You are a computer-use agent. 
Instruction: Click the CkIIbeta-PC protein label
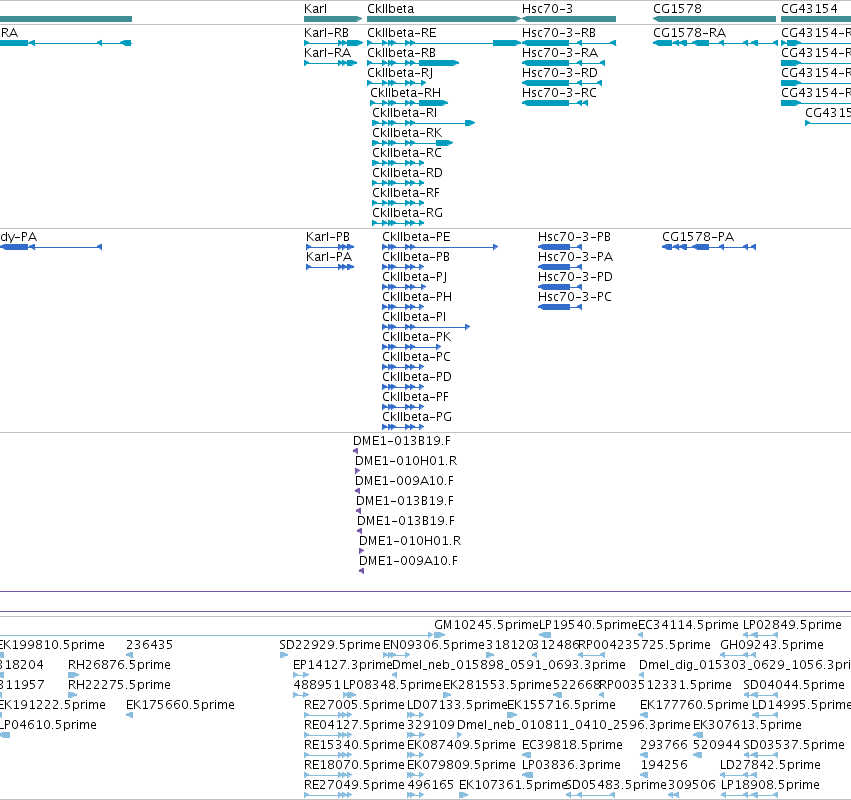point(416,357)
